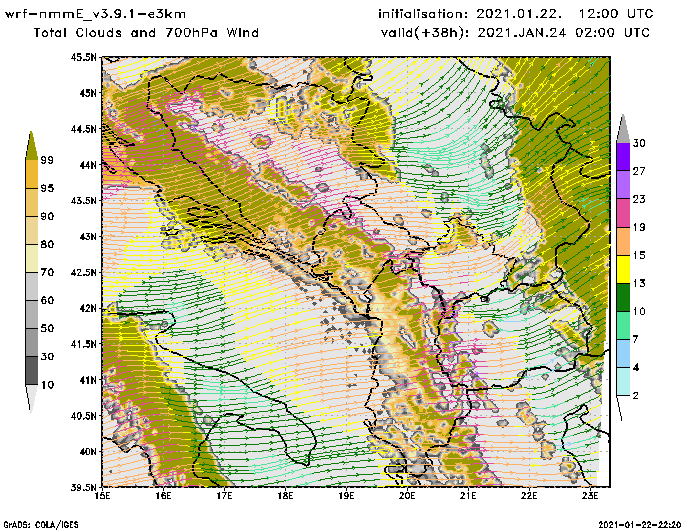Click the 40N latitude axis label
Image resolution: width=700 pixels, height=530 pixels.
tap(88, 451)
